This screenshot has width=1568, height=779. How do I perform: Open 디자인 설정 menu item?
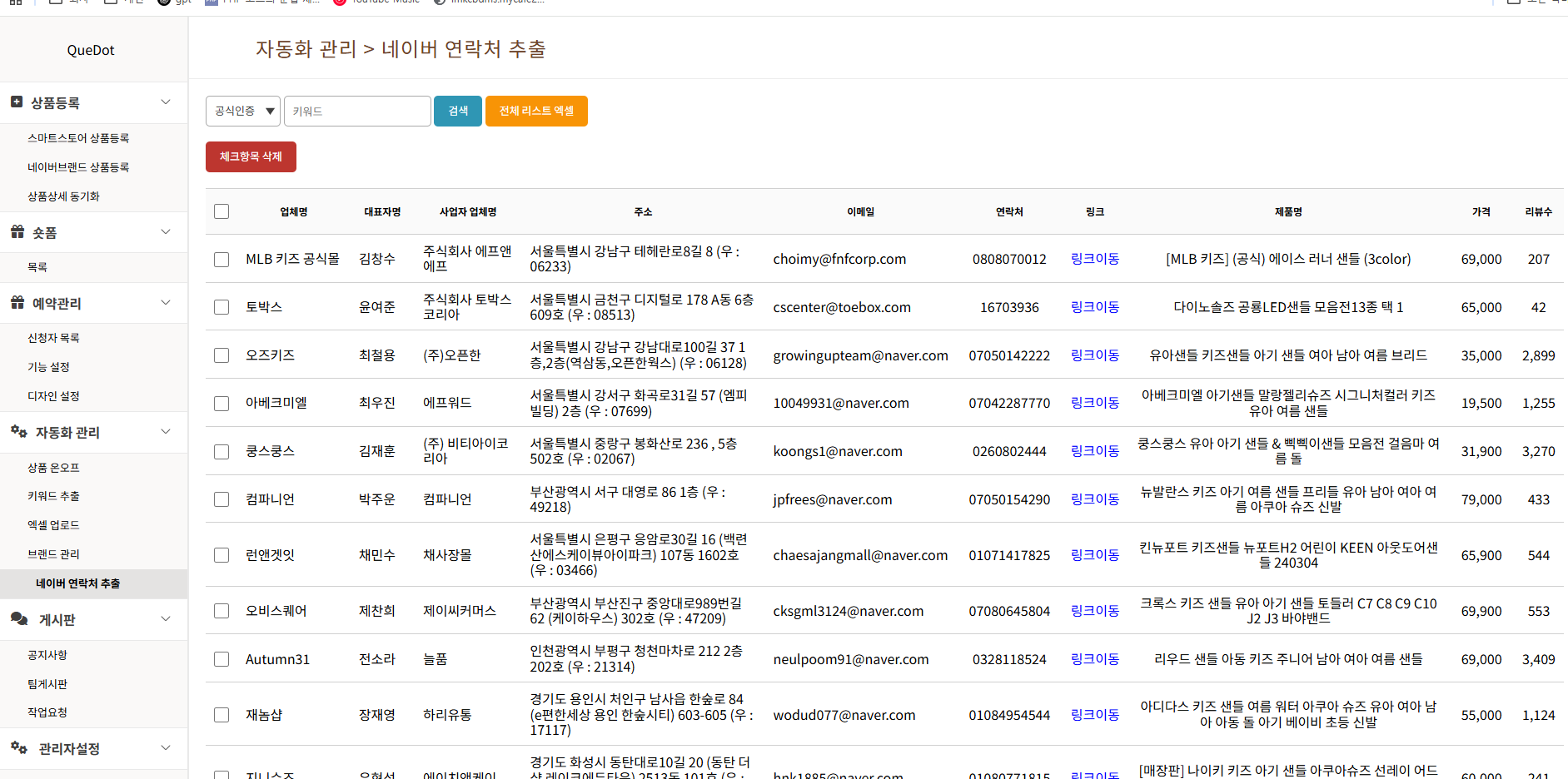point(53,396)
